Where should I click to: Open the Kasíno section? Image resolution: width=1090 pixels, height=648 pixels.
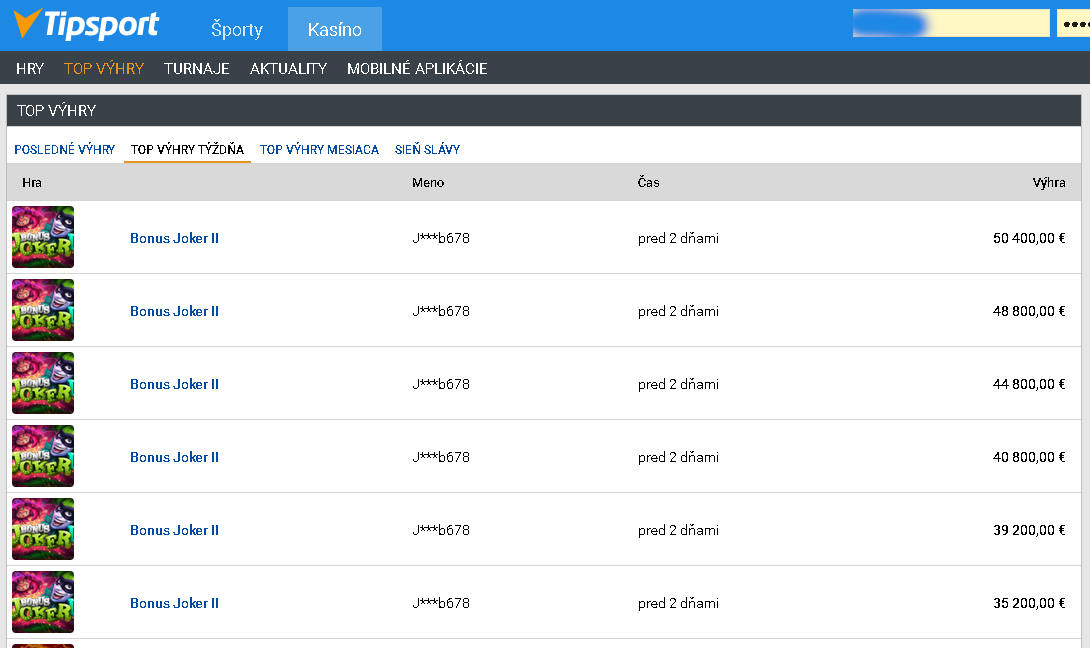pyautogui.click(x=334, y=29)
